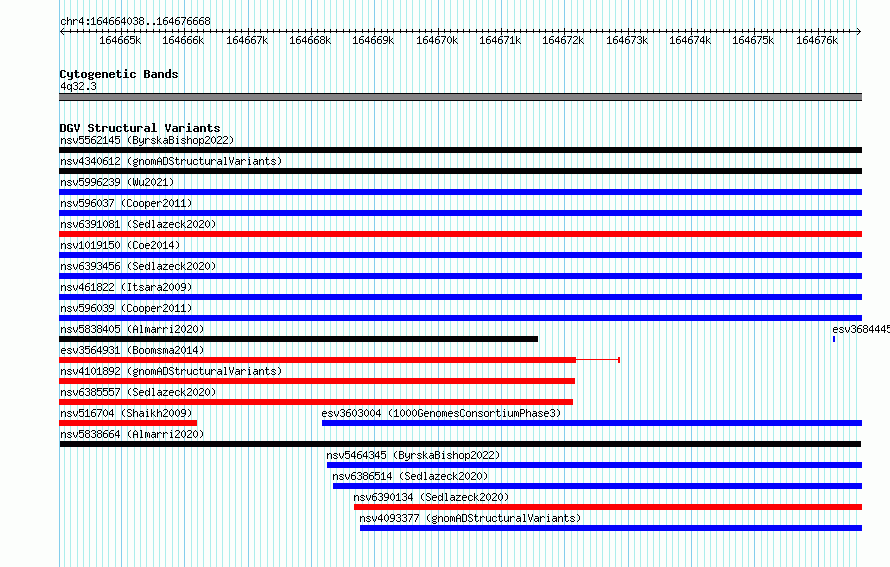Click the blue bar under nsv6386514
Viewport: 890px width, 567px height.
click(x=597, y=486)
